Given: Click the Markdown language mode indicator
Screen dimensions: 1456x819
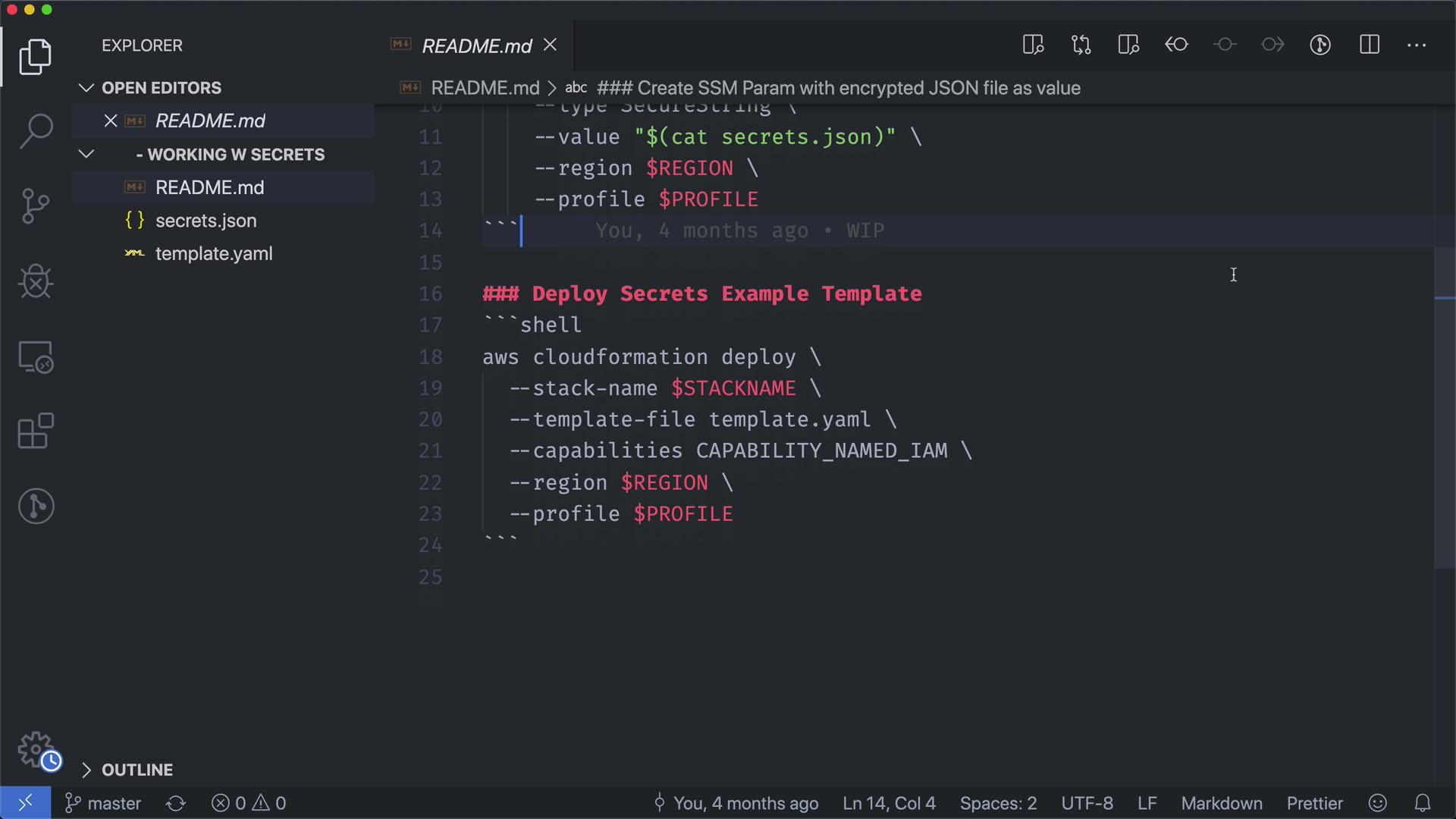Looking at the screenshot, I should tap(1221, 803).
